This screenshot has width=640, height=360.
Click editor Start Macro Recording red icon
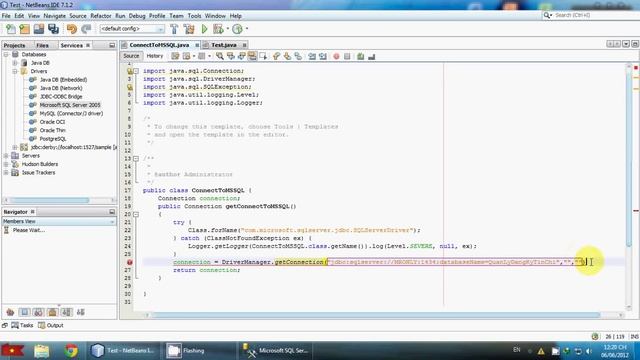(336, 56)
